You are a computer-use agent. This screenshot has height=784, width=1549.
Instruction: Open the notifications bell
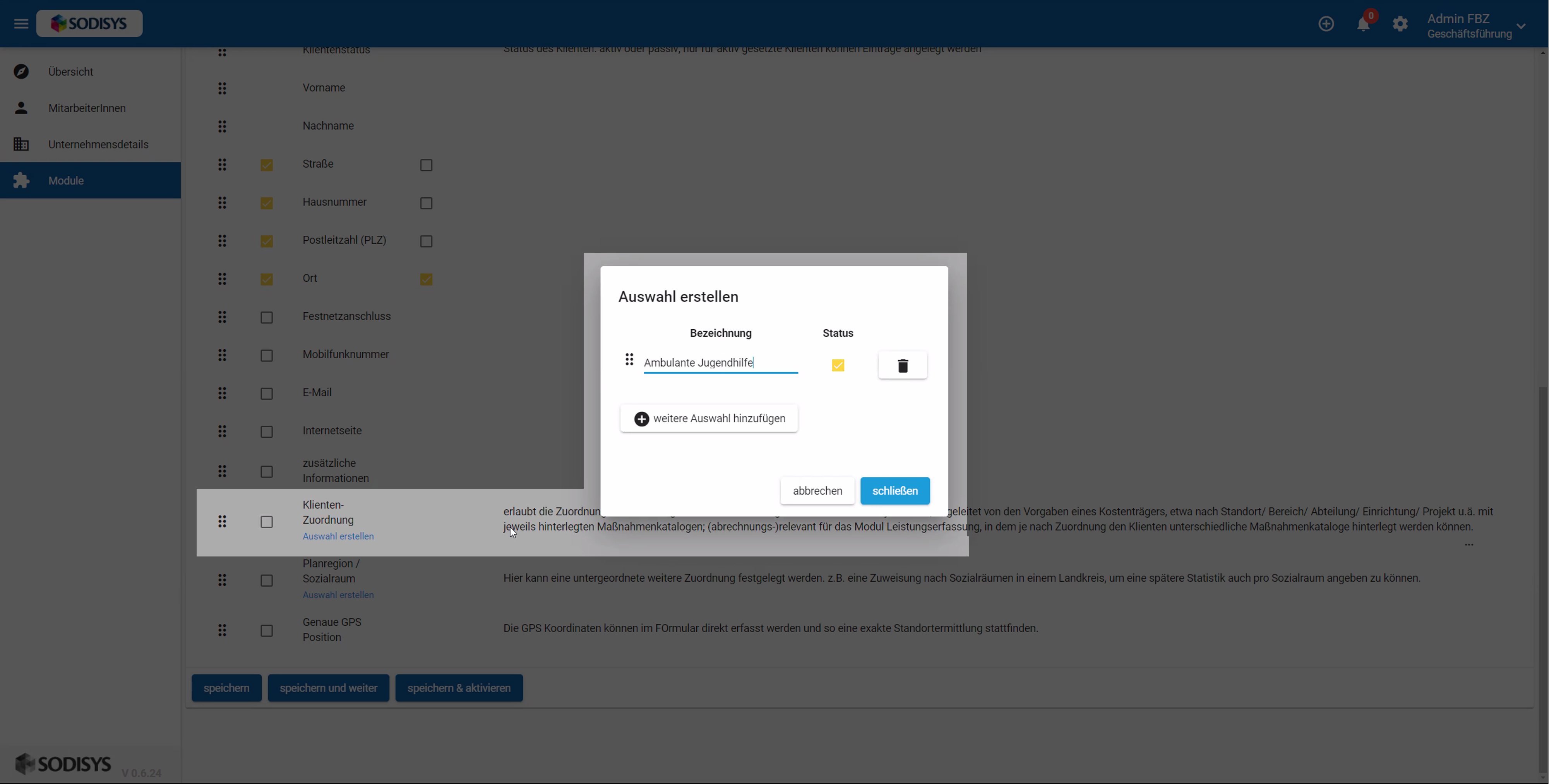pyautogui.click(x=1363, y=24)
